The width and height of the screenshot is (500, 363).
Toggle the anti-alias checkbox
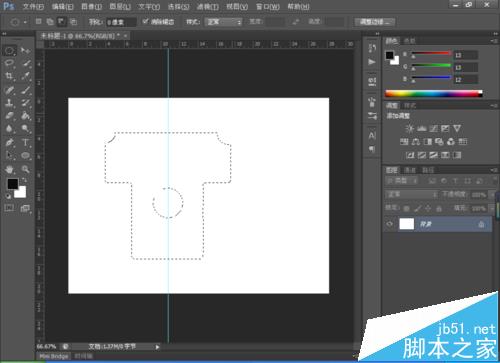pyautogui.click(x=145, y=21)
